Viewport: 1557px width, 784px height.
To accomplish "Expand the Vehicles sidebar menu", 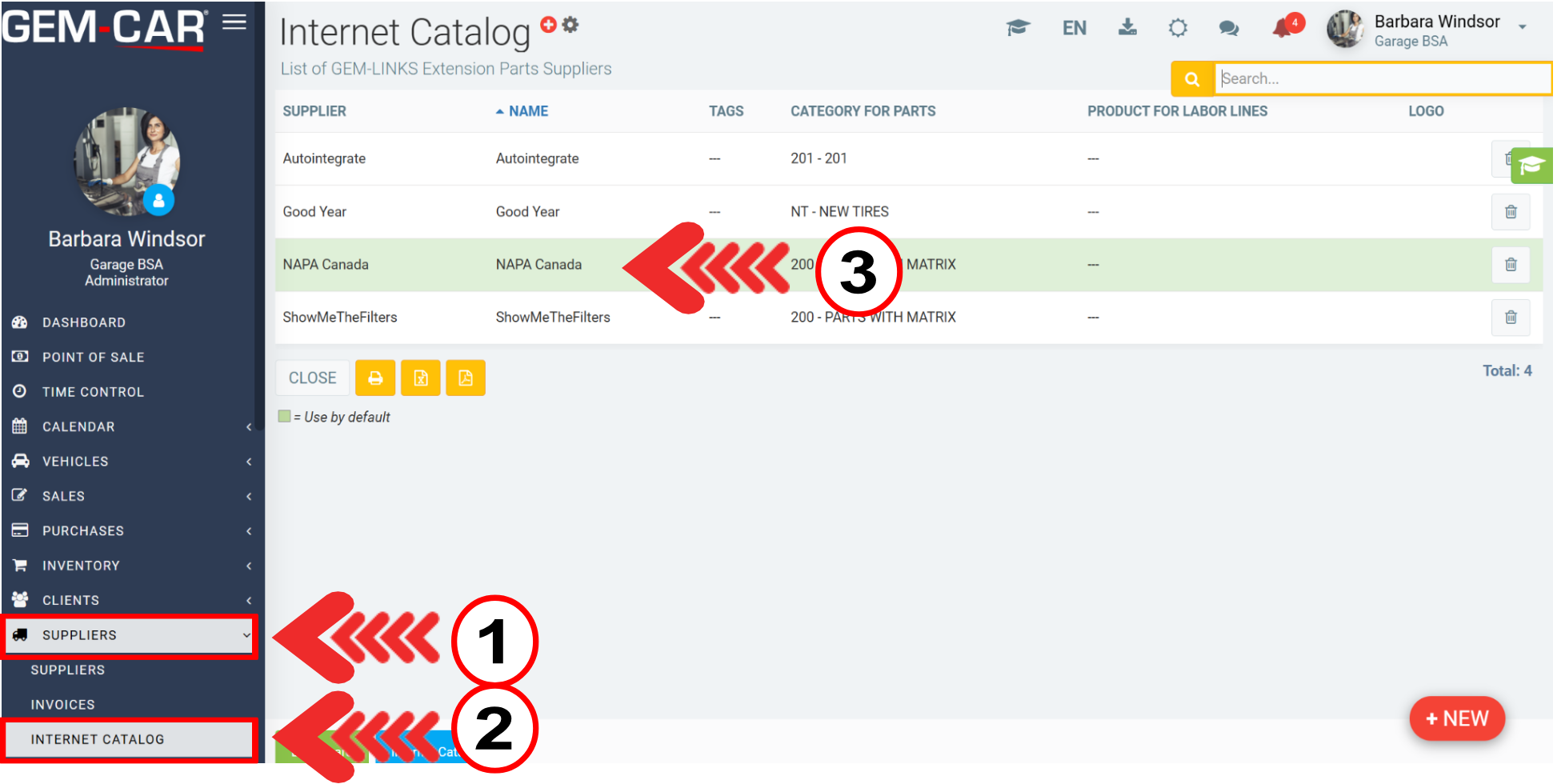I will 128,462.
